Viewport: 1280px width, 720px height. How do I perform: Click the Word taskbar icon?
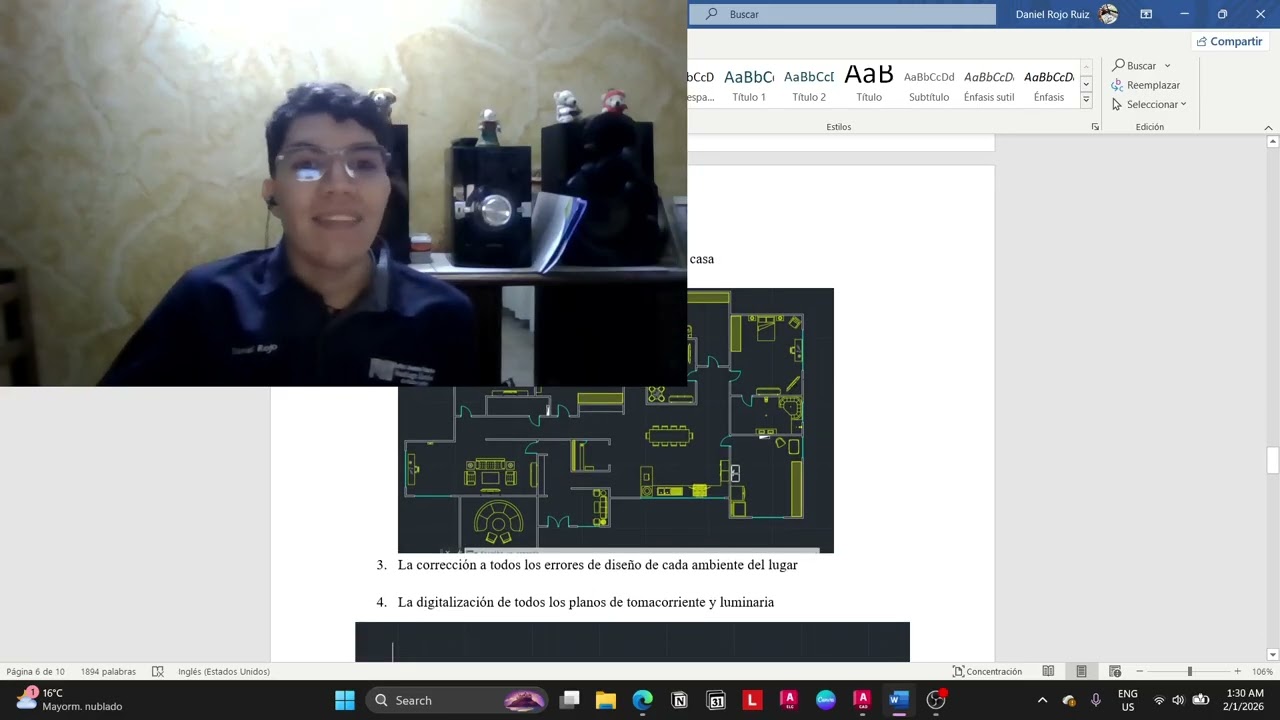point(898,700)
